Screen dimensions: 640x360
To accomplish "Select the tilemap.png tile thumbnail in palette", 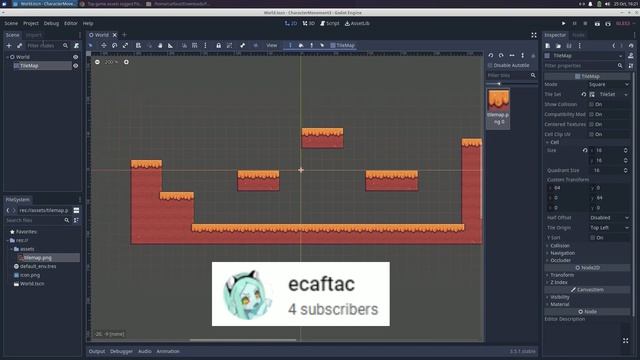I will 498,108.
